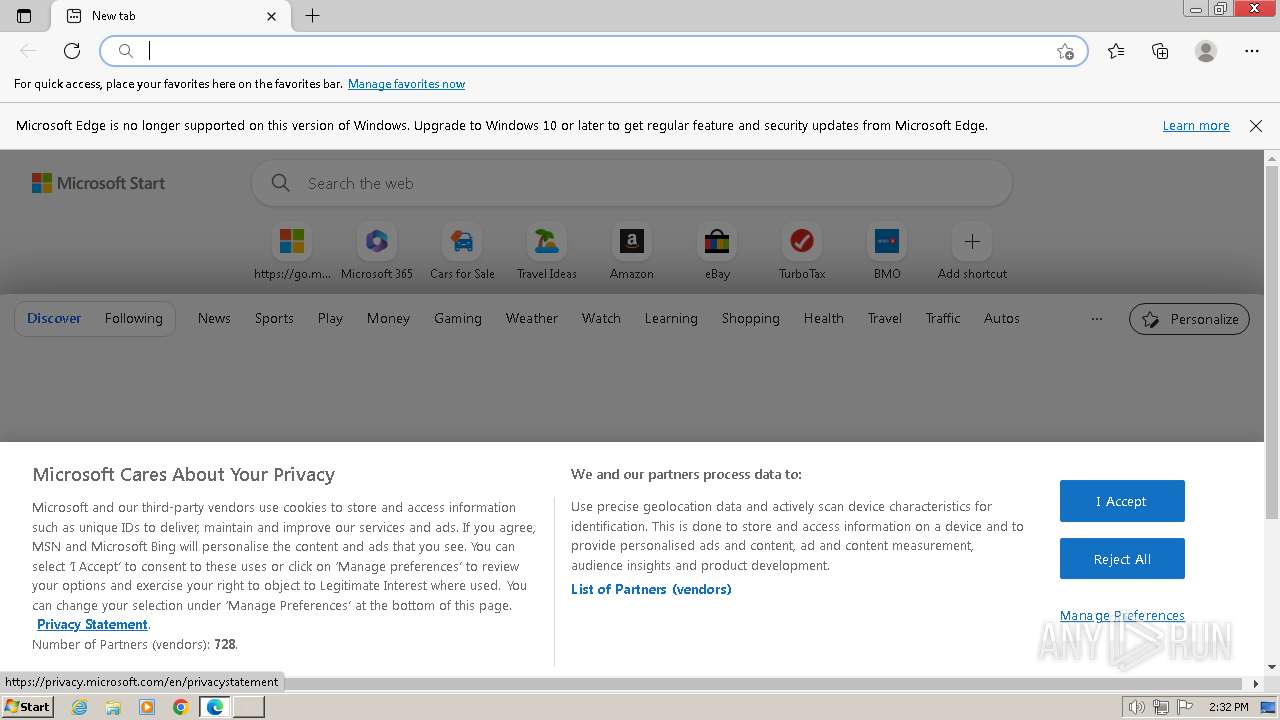
Task: Select the Microsoft Edge taskbar button
Action: point(214,707)
